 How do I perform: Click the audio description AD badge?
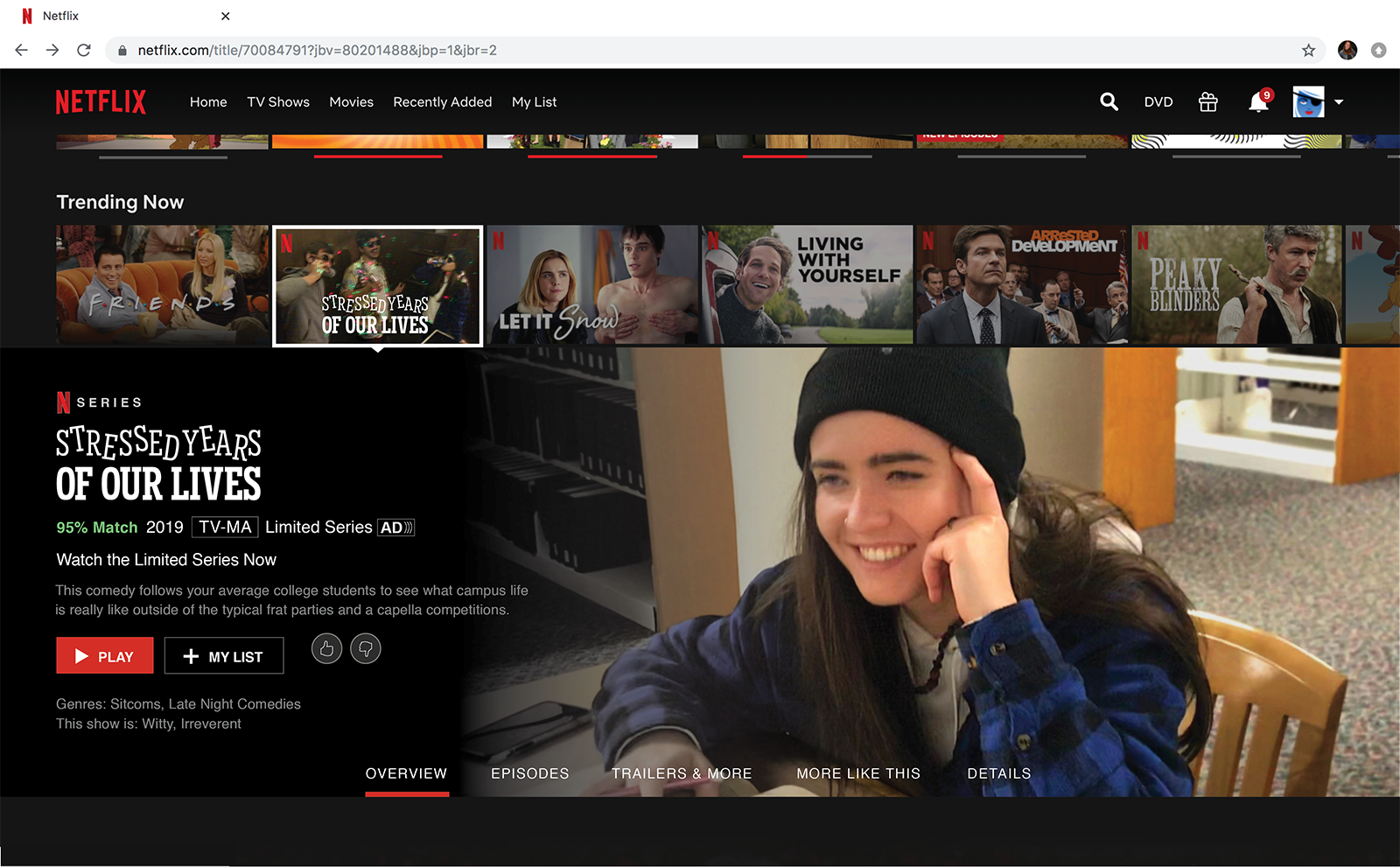click(395, 528)
